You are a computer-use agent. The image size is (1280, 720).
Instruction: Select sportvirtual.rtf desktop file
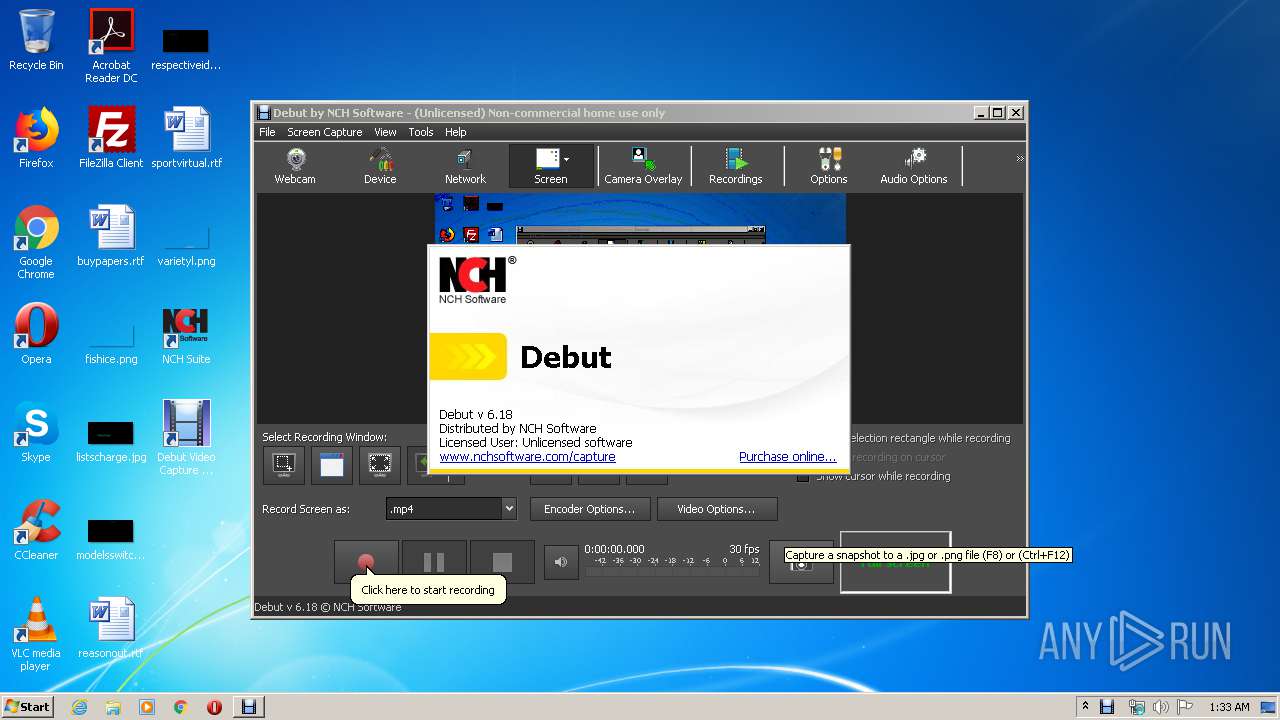pyautogui.click(x=187, y=138)
